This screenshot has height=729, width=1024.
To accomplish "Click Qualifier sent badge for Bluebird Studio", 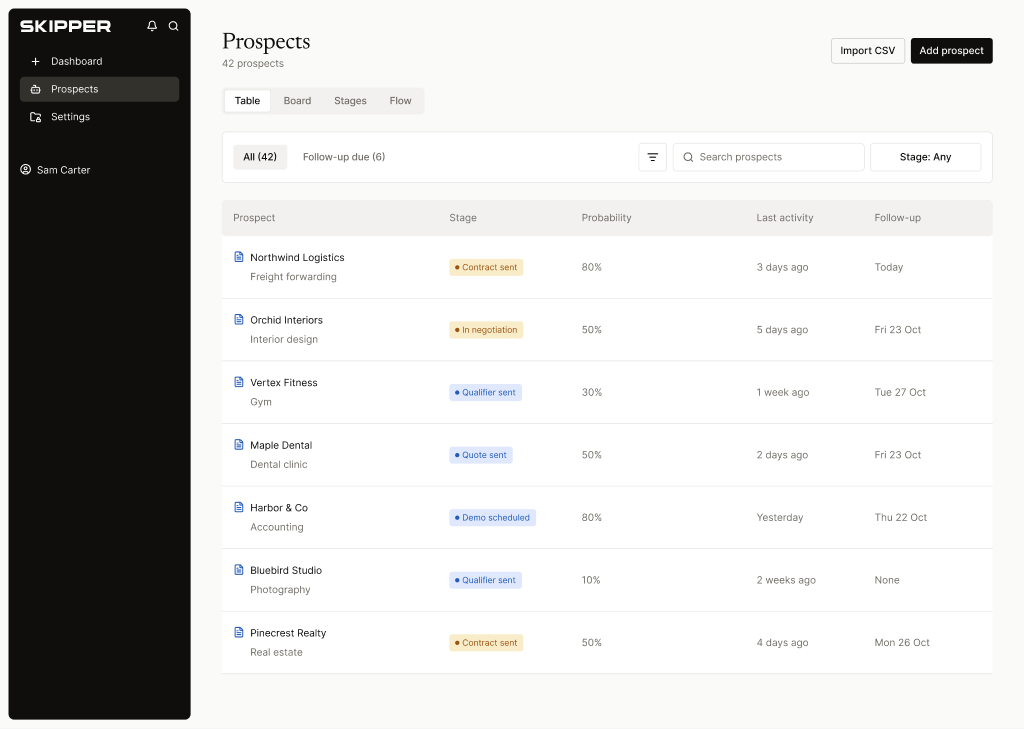I will point(485,581).
